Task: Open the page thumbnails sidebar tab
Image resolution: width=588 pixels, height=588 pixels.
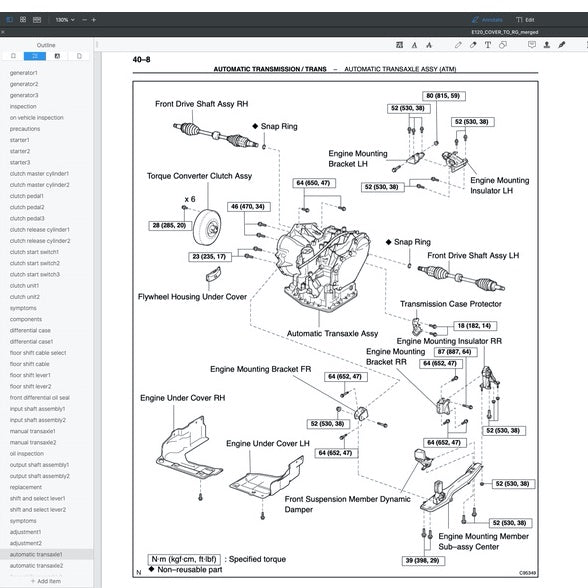Action: click(x=79, y=56)
